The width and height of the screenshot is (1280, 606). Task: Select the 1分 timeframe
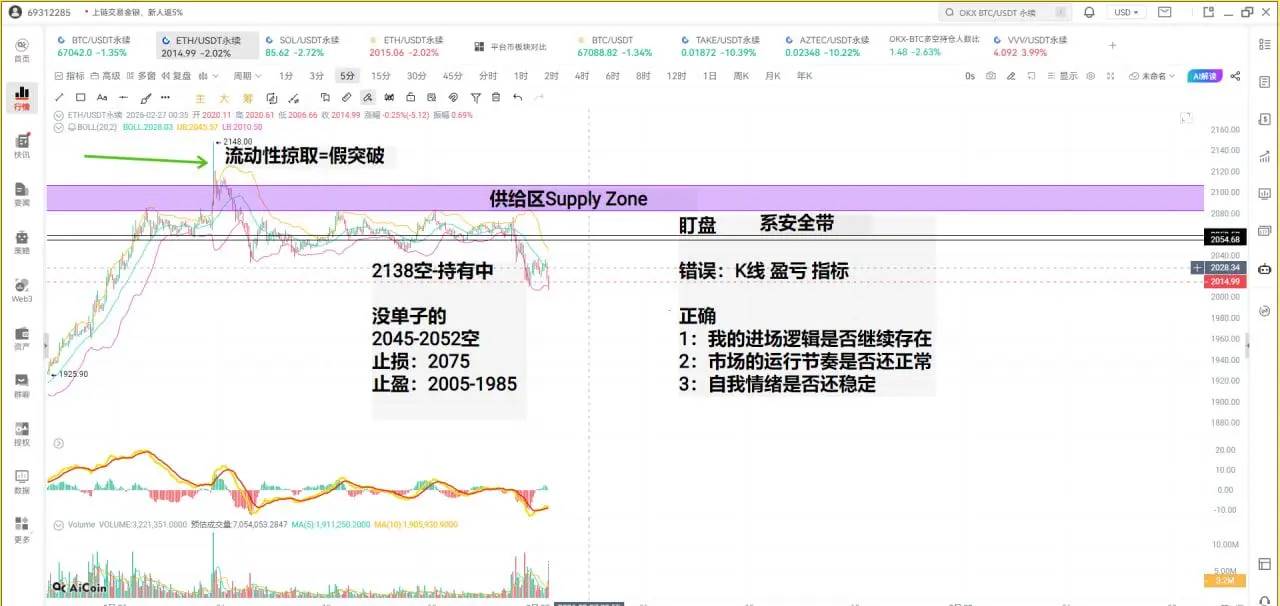[x=286, y=76]
